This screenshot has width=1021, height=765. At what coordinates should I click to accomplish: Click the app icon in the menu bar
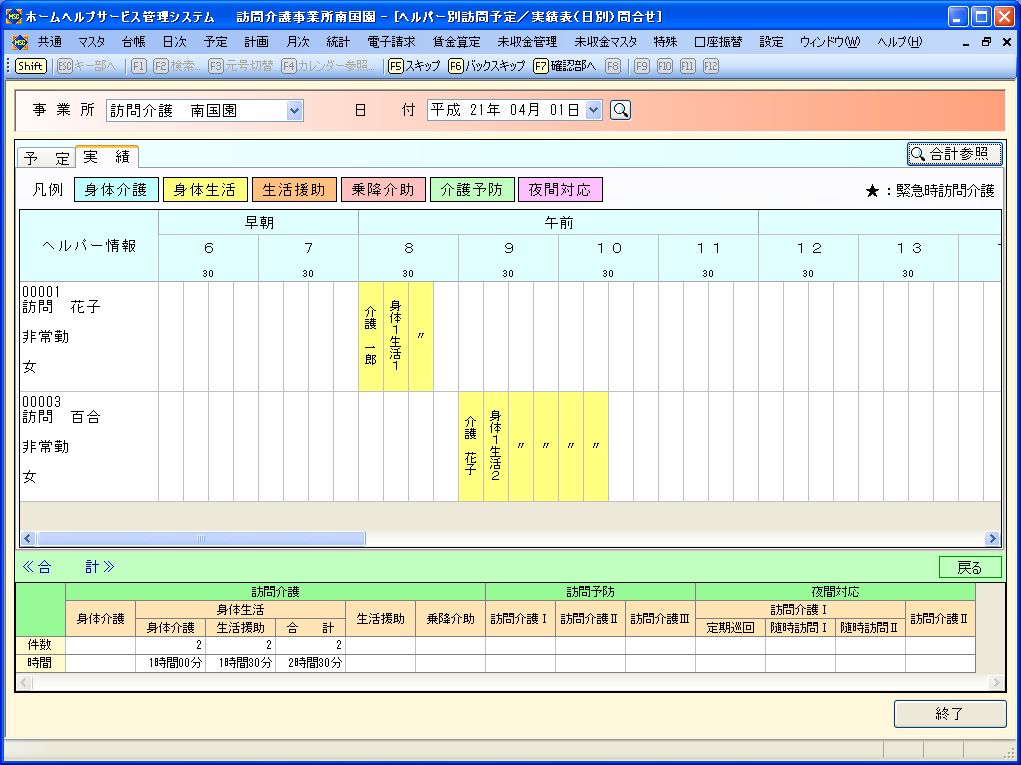click(20, 42)
